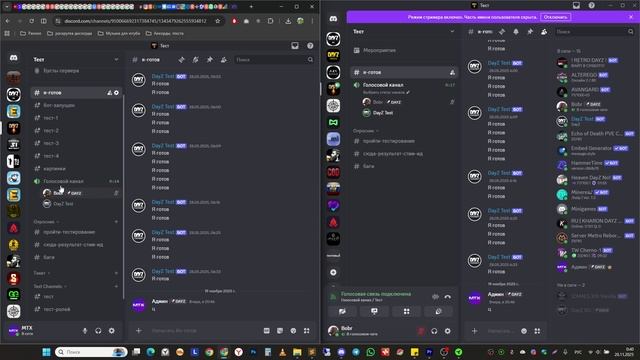This screenshot has width=640, height=360.
Task: Open pinned messages in browser Discord header
Action: (209, 60)
